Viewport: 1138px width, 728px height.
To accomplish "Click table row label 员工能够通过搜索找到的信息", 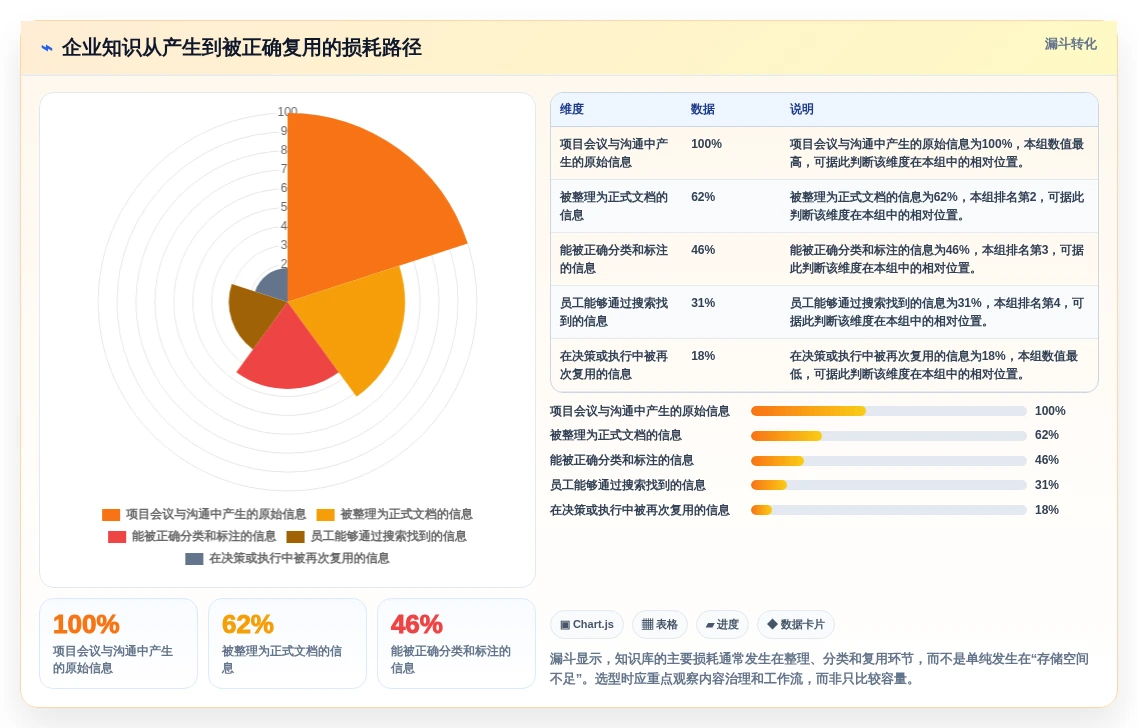I will coord(614,312).
